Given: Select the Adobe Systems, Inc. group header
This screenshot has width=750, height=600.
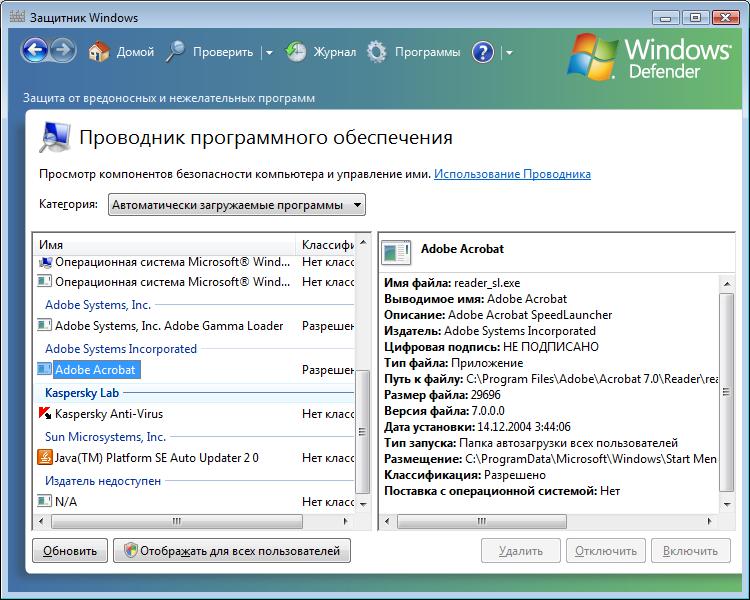Looking at the screenshot, I should point(98,305).
